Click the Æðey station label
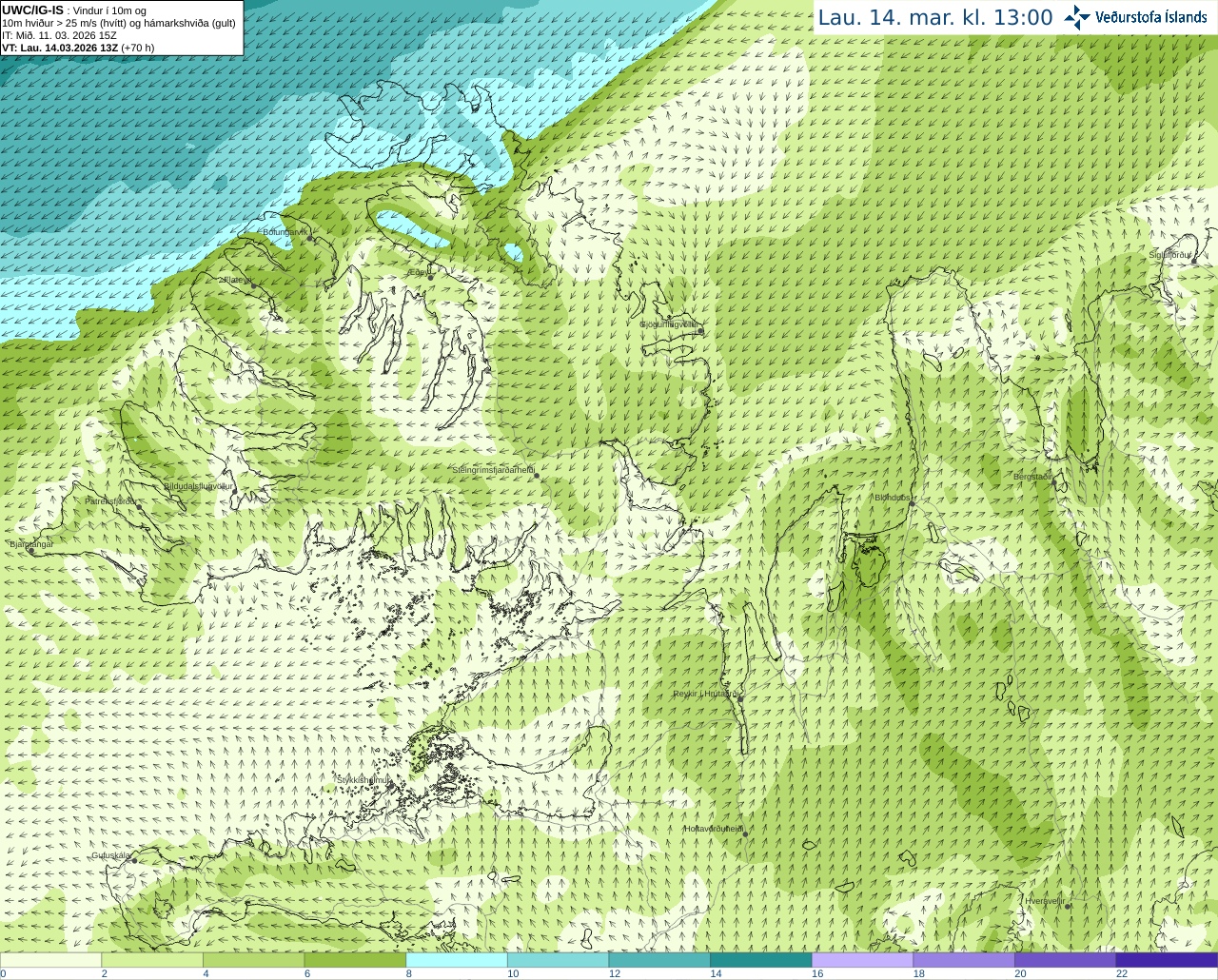This screenshot has height=980, width=1218. click(418, 272)
